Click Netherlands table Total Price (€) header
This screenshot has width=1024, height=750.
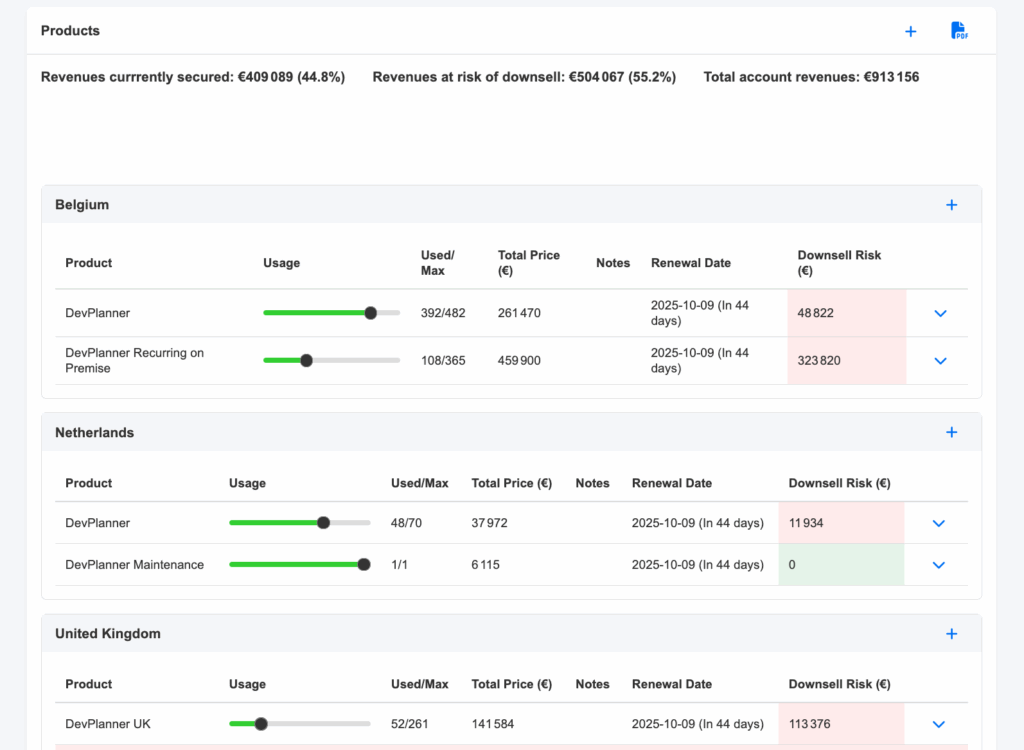(x=512, y=483)
